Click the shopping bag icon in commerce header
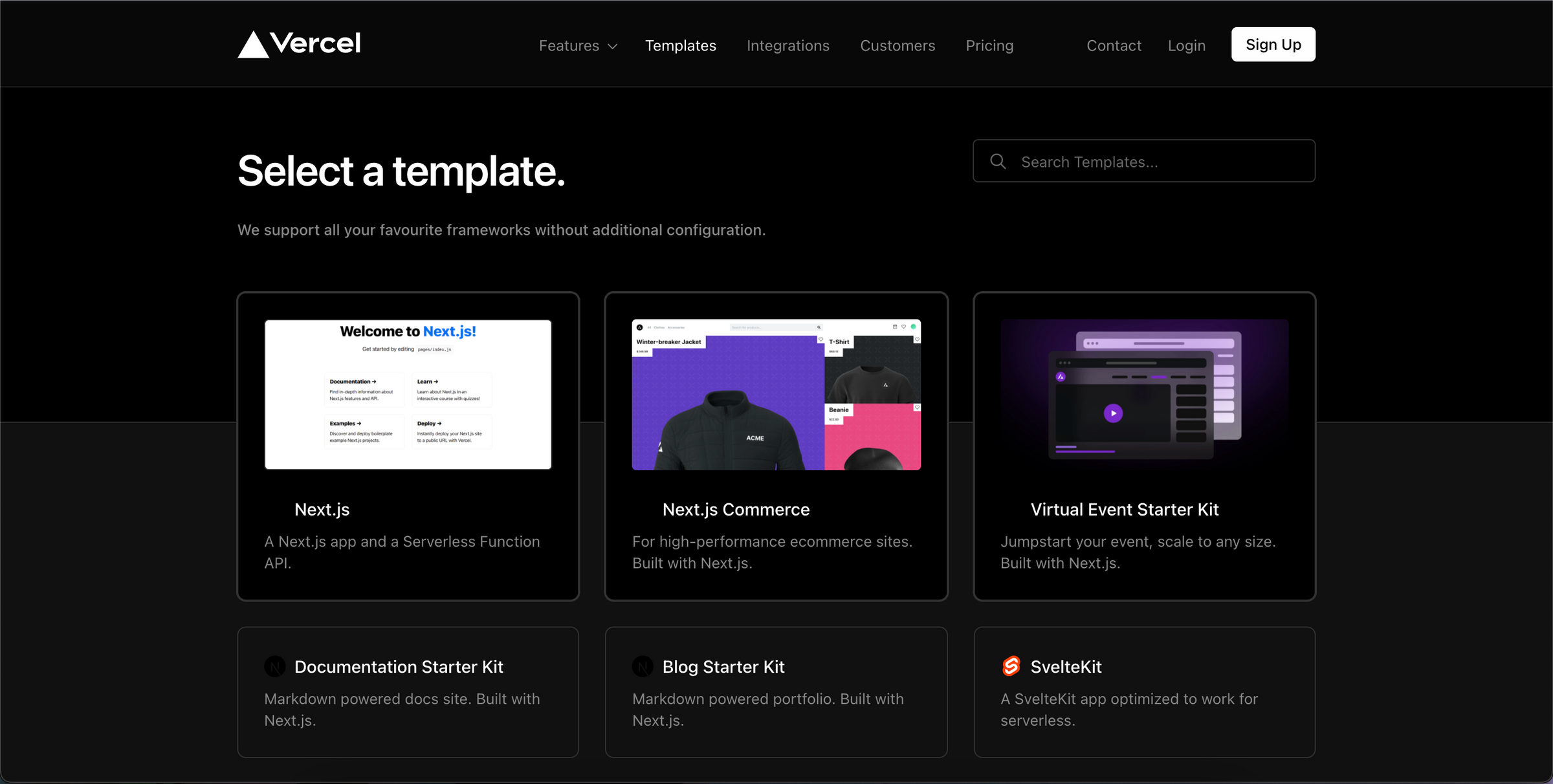 894,327
